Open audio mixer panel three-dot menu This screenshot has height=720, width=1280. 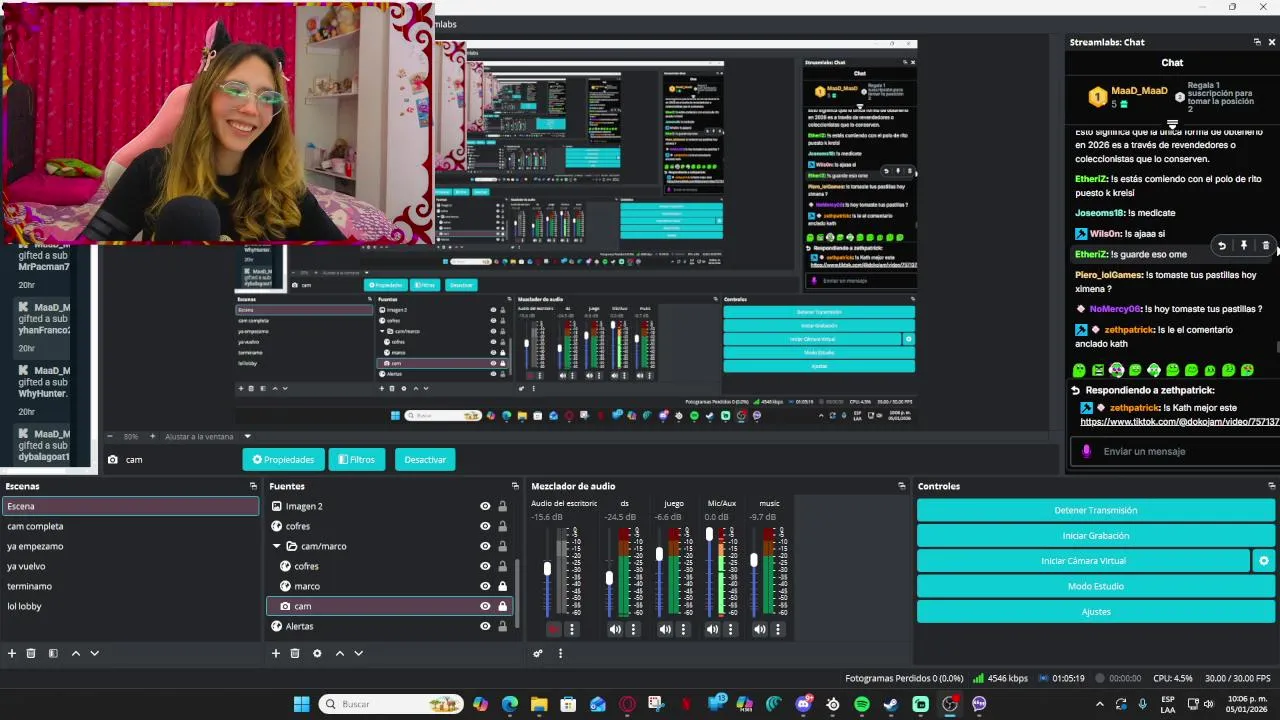560,653
